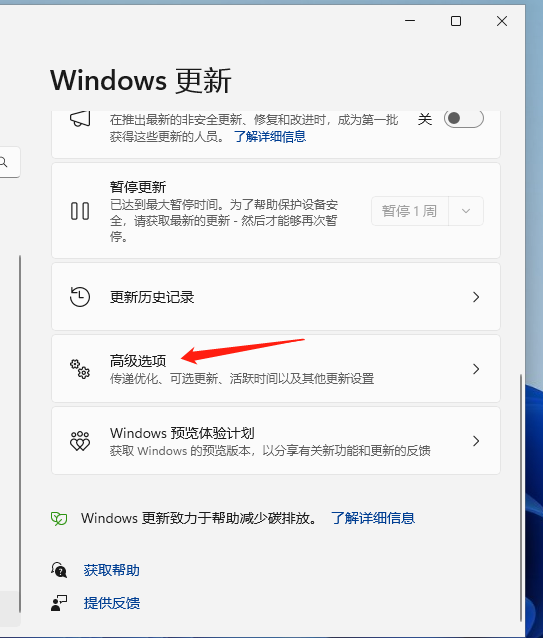Click the 获取 Windows 的预览版本 description text
The width and height of the screenshot is (543, 638).
point(270,450)
